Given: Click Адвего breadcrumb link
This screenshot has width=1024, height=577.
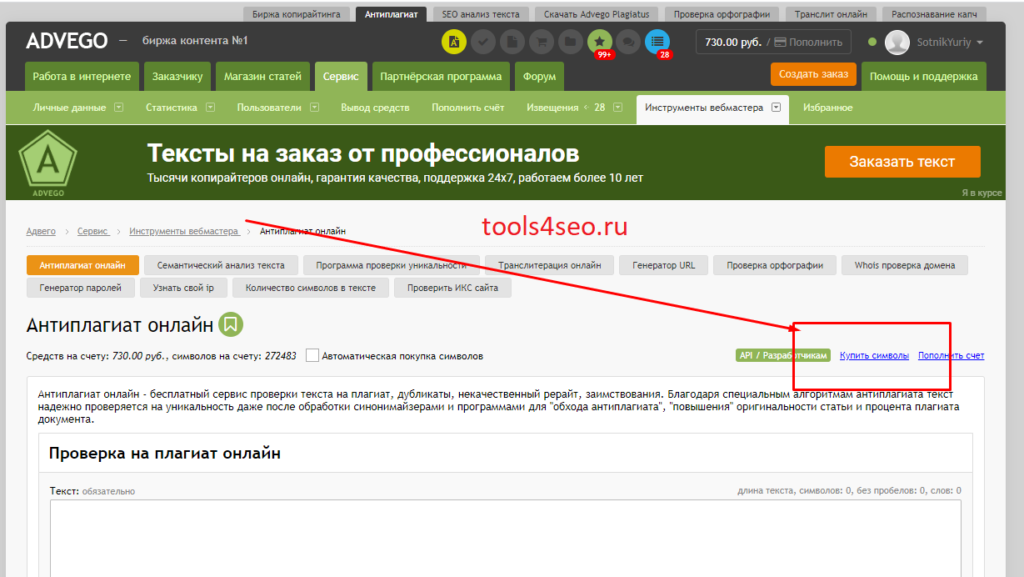Looking at the screenshot, I should [x=40, y=231].
